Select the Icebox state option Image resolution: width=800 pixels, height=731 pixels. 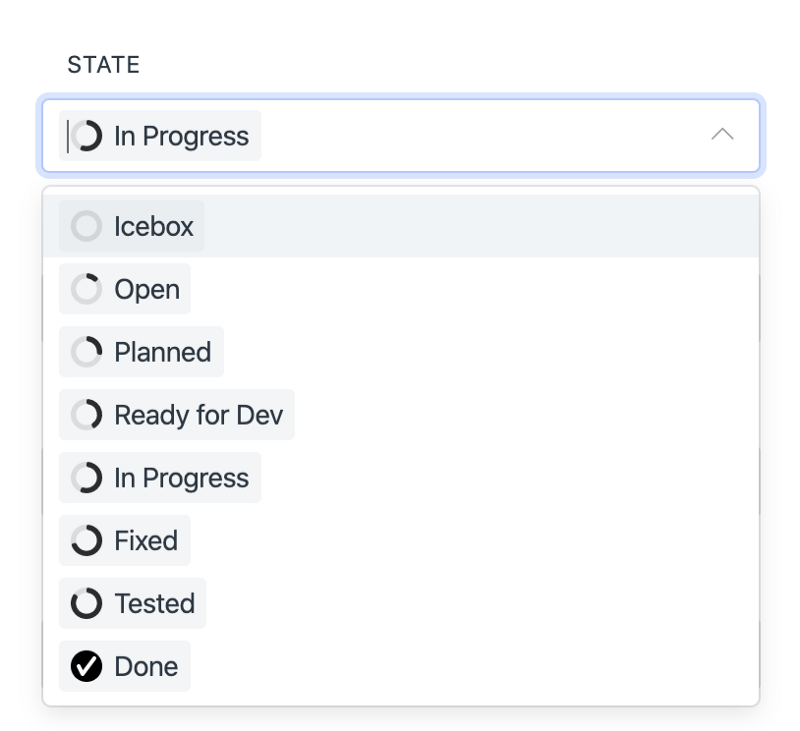point(153,226)
